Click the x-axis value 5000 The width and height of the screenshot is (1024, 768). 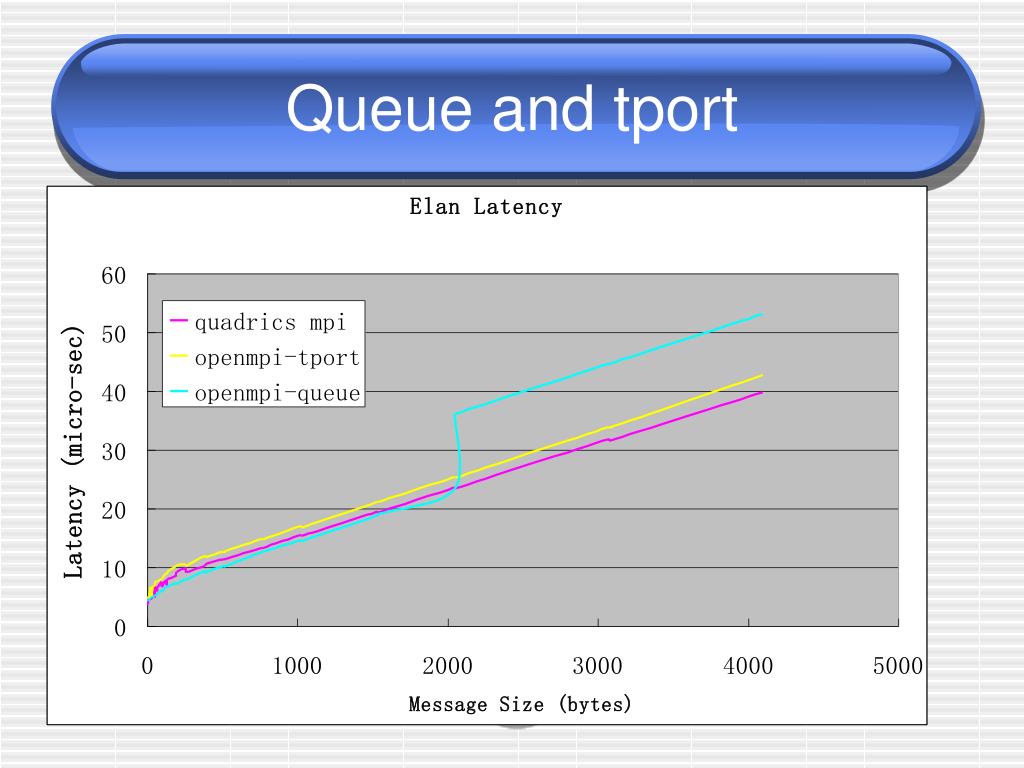pos(898,666)
